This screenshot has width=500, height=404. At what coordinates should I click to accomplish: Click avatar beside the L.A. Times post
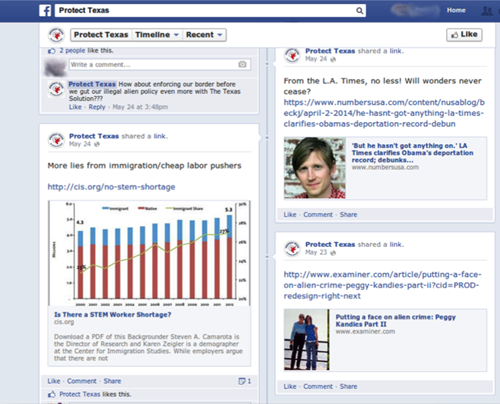(x=292, y=55)
